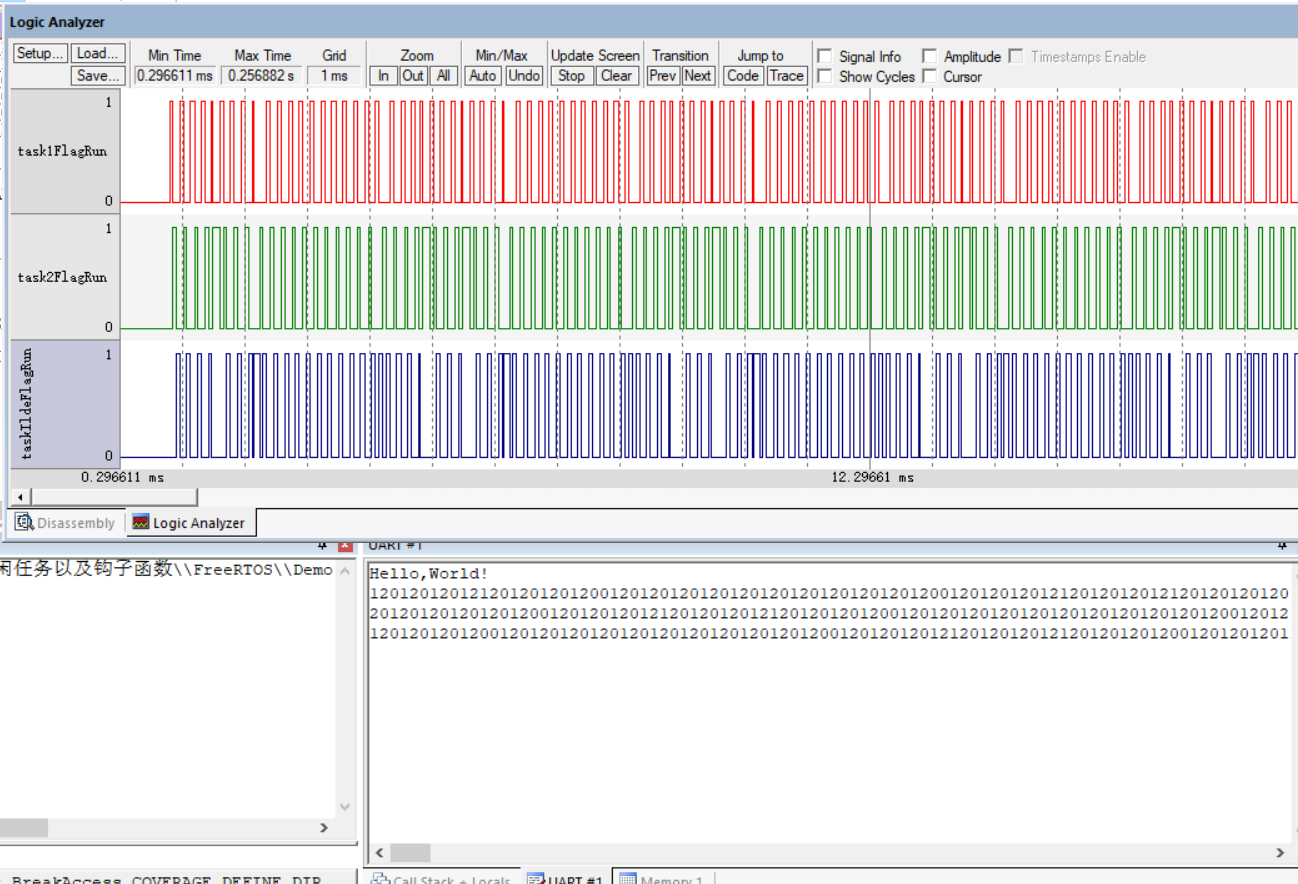Click the Save... button
Image resolution: width=1298 pixels, height=884 pixels.
coord(98,76)
